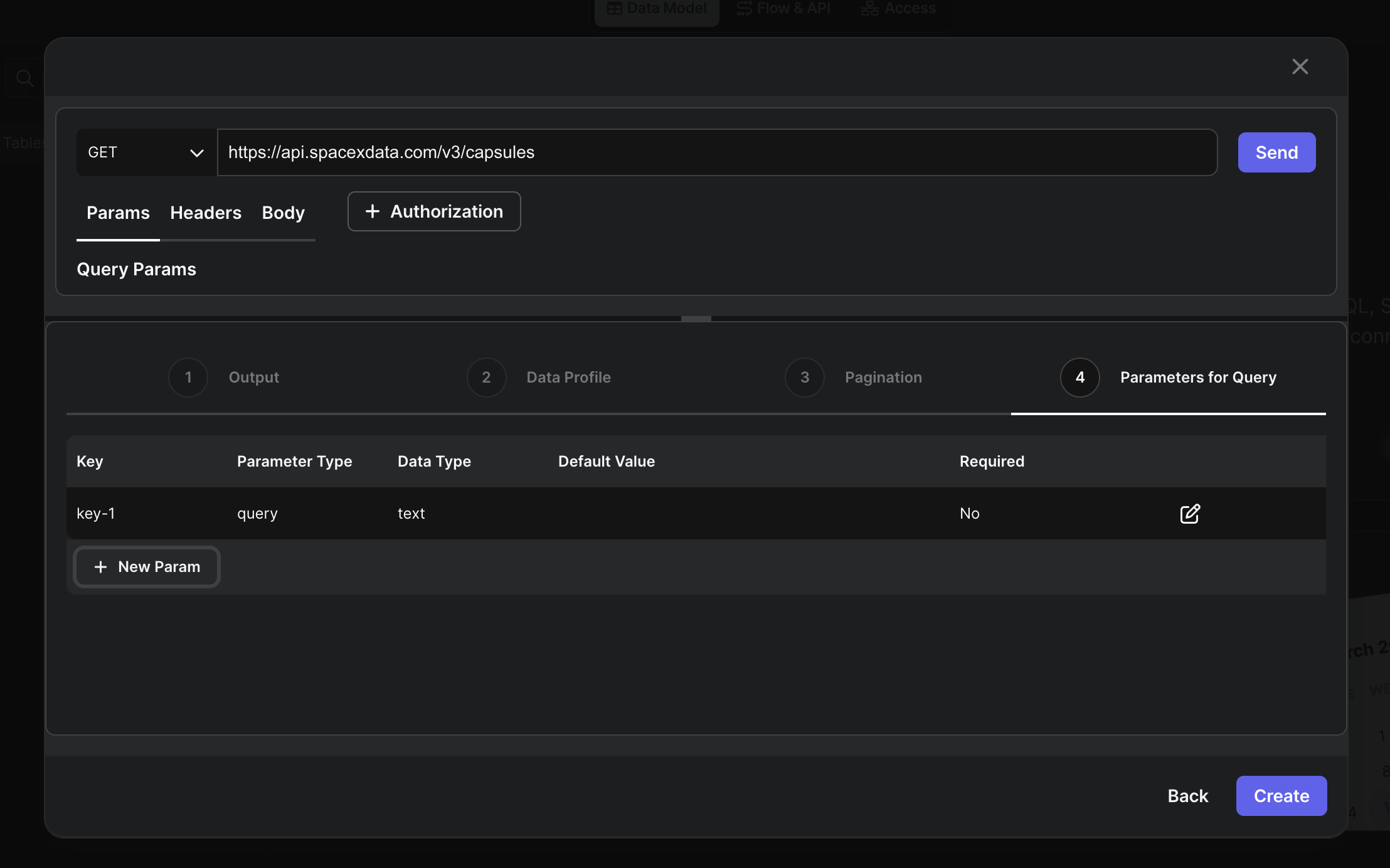1390x868 pixels.
Task: Send the API request
Action: coord(1276,152)
